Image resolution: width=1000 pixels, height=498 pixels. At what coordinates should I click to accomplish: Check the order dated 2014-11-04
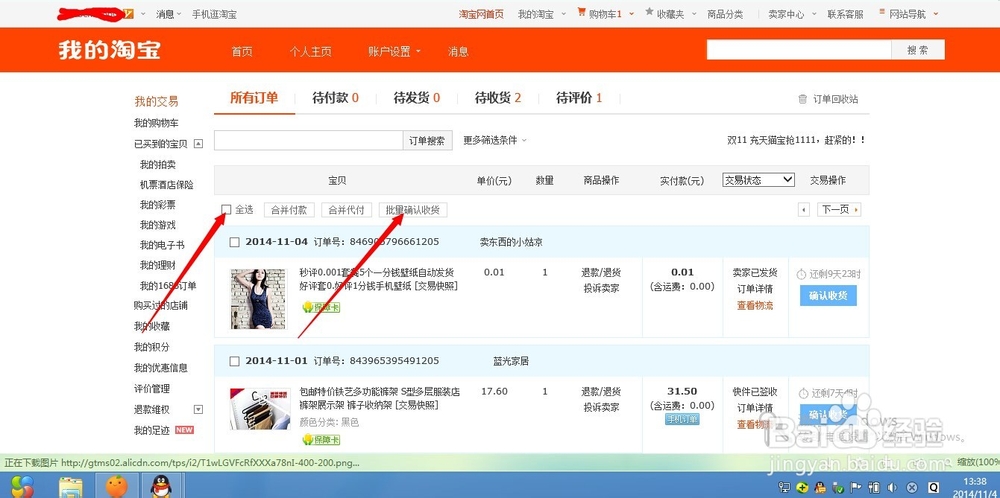click(234, 242)
